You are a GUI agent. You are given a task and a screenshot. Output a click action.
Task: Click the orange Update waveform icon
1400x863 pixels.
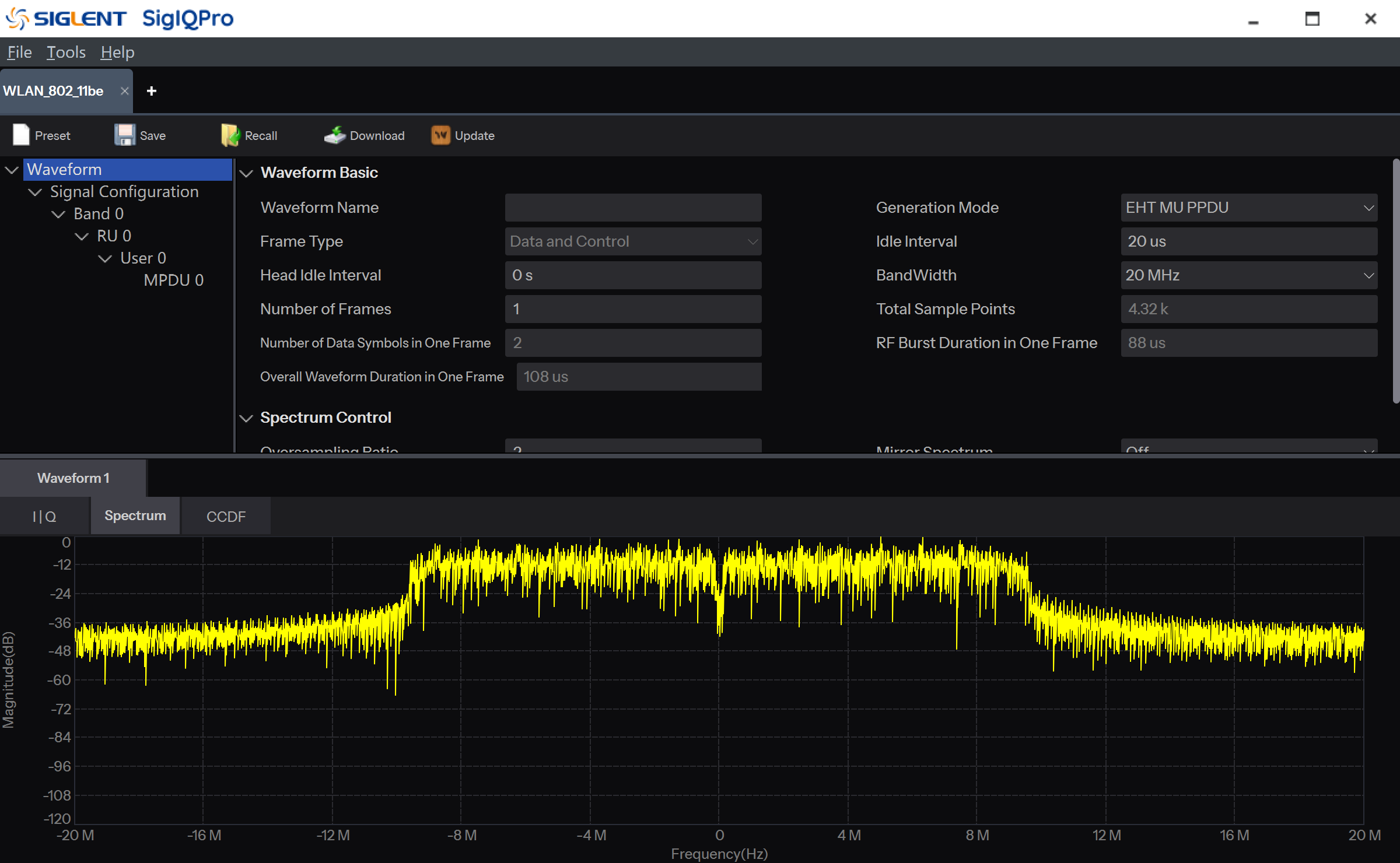pyautogui.click(x=440, y=135)
